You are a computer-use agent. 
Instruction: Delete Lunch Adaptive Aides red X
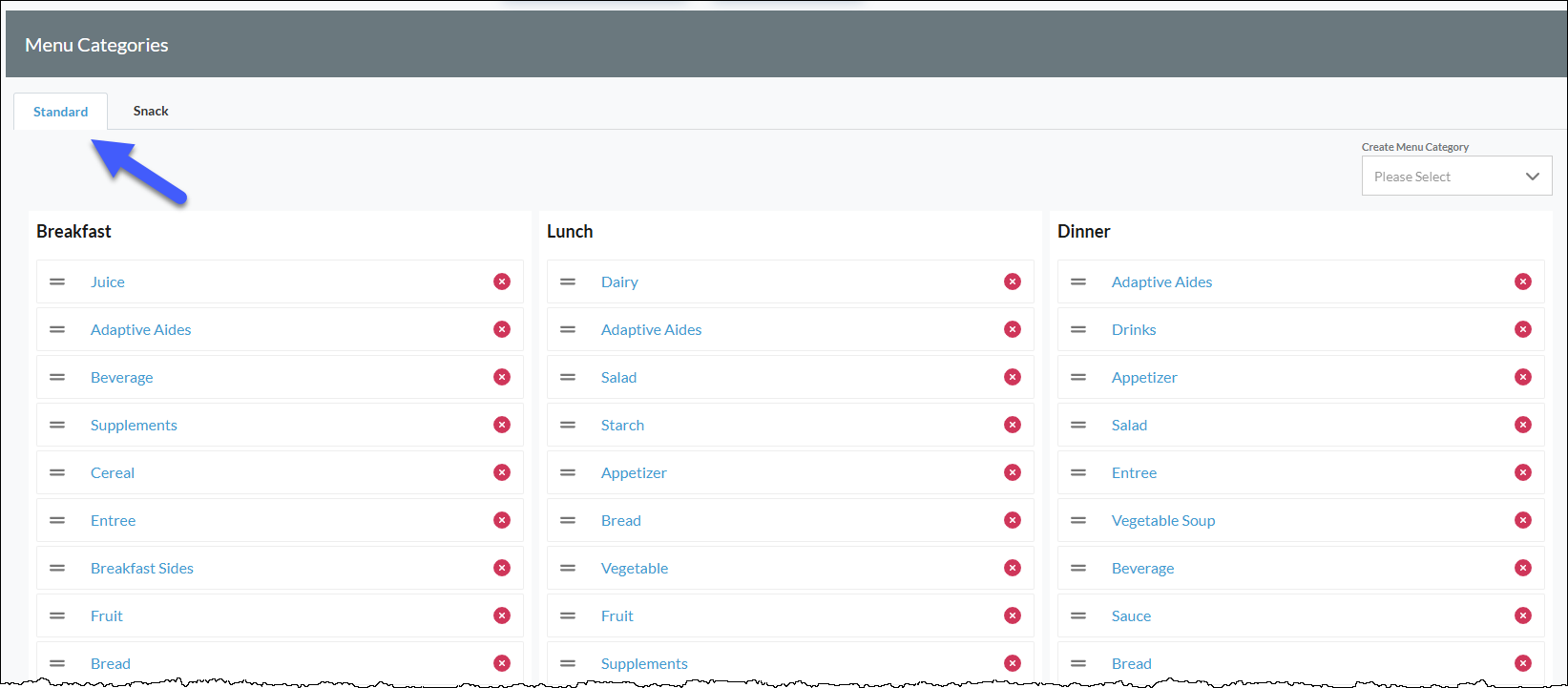1013,329
